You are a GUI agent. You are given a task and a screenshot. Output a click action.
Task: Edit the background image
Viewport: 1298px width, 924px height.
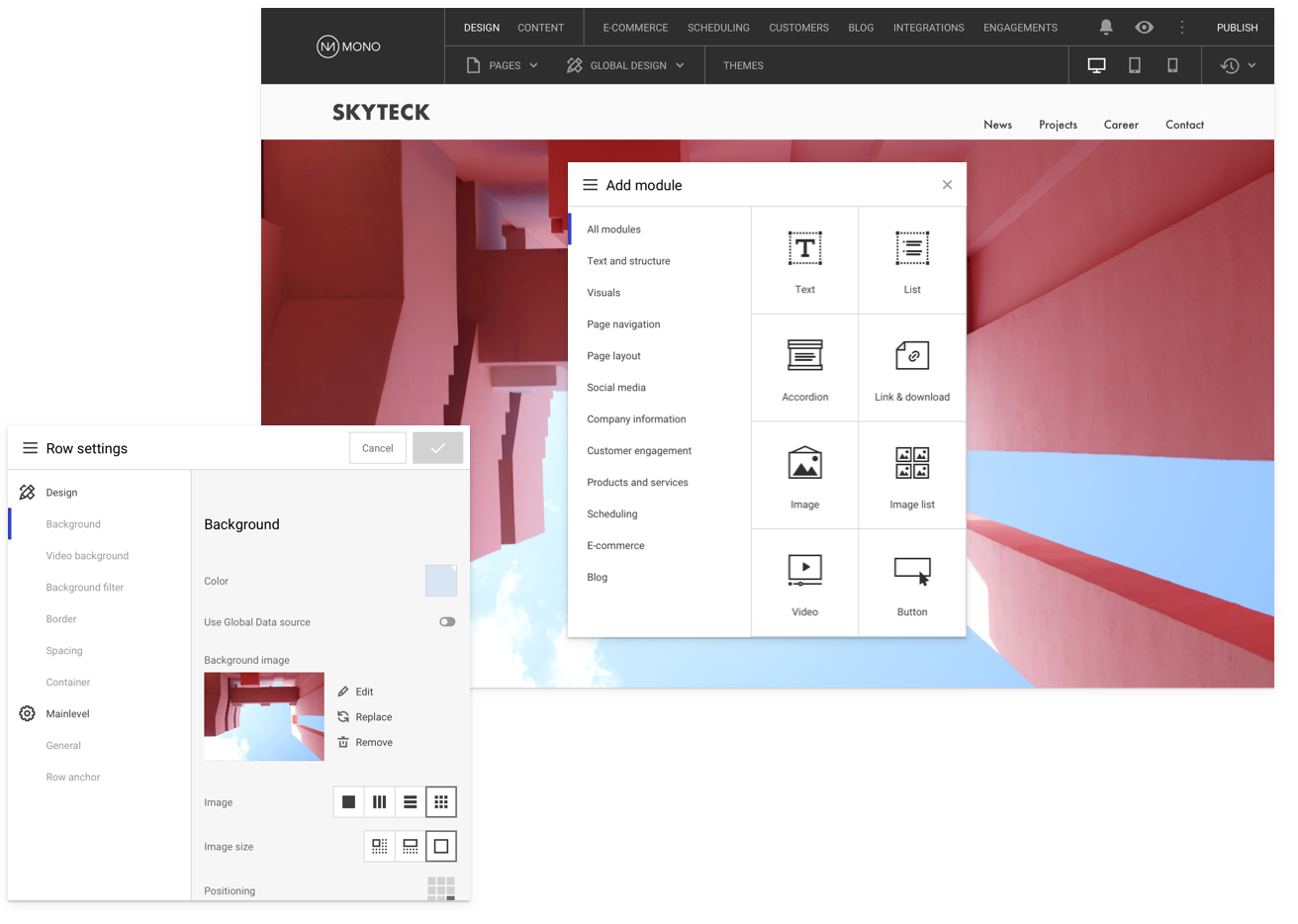355,692
